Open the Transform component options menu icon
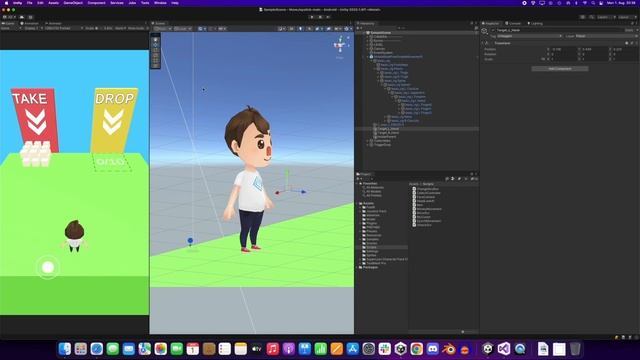 [636, 43]
